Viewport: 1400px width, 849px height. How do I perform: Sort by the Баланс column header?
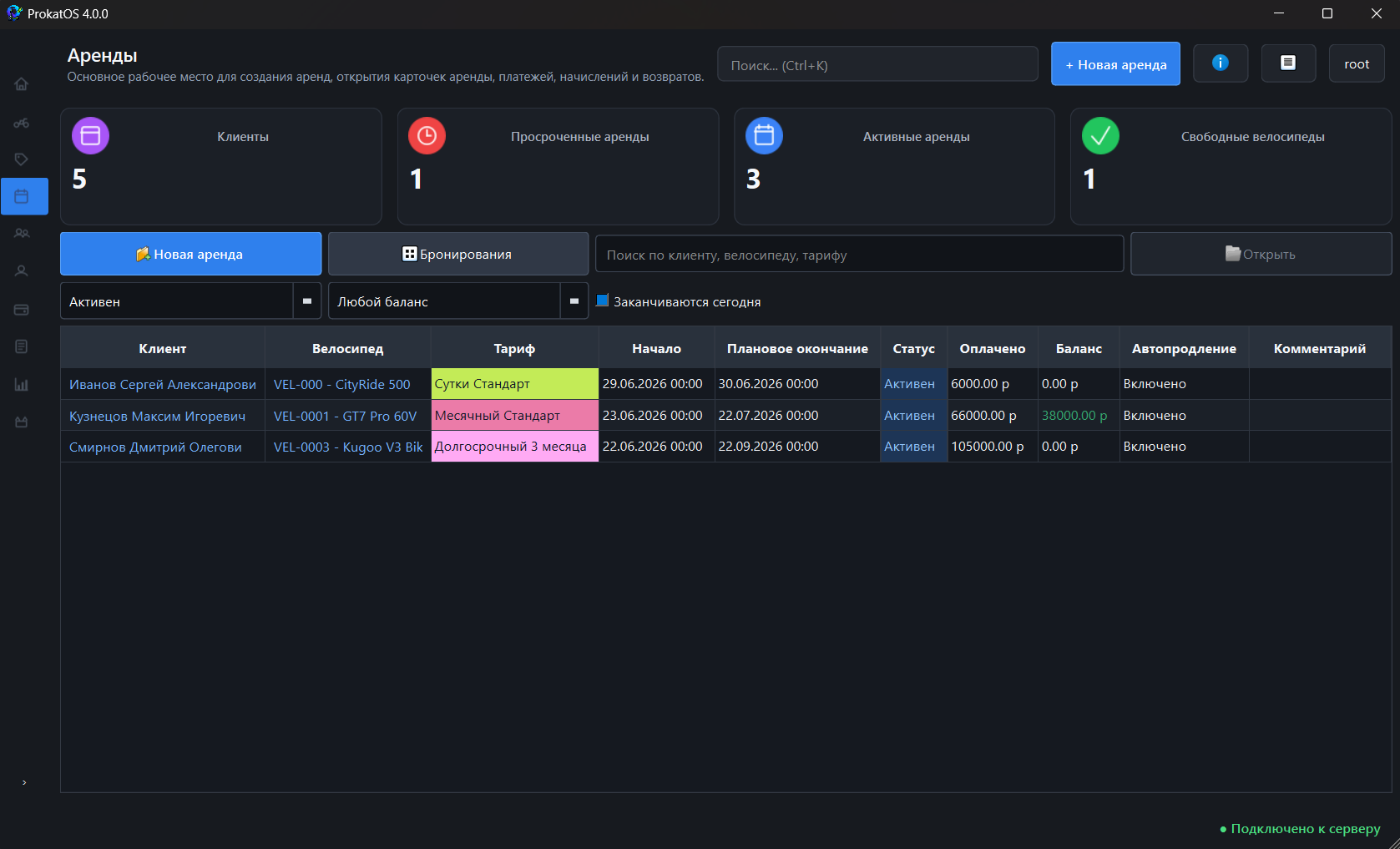[x=1079, y=348]
